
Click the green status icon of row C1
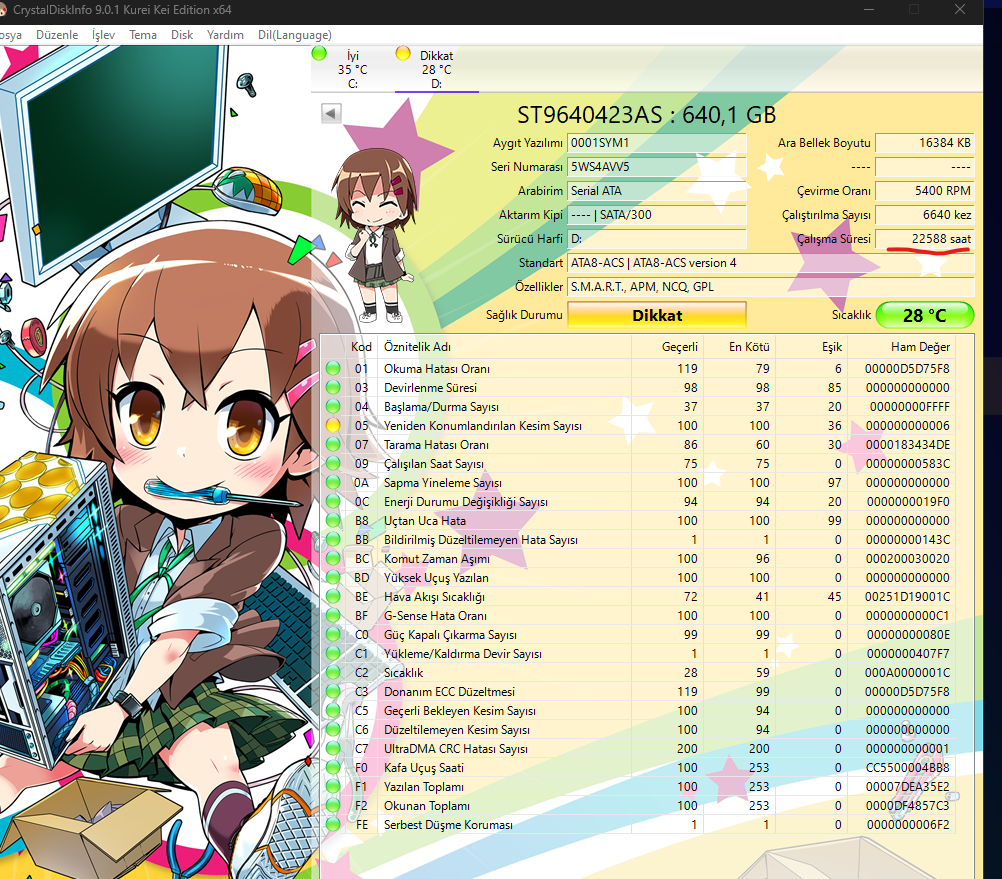[x=333, y=654]
